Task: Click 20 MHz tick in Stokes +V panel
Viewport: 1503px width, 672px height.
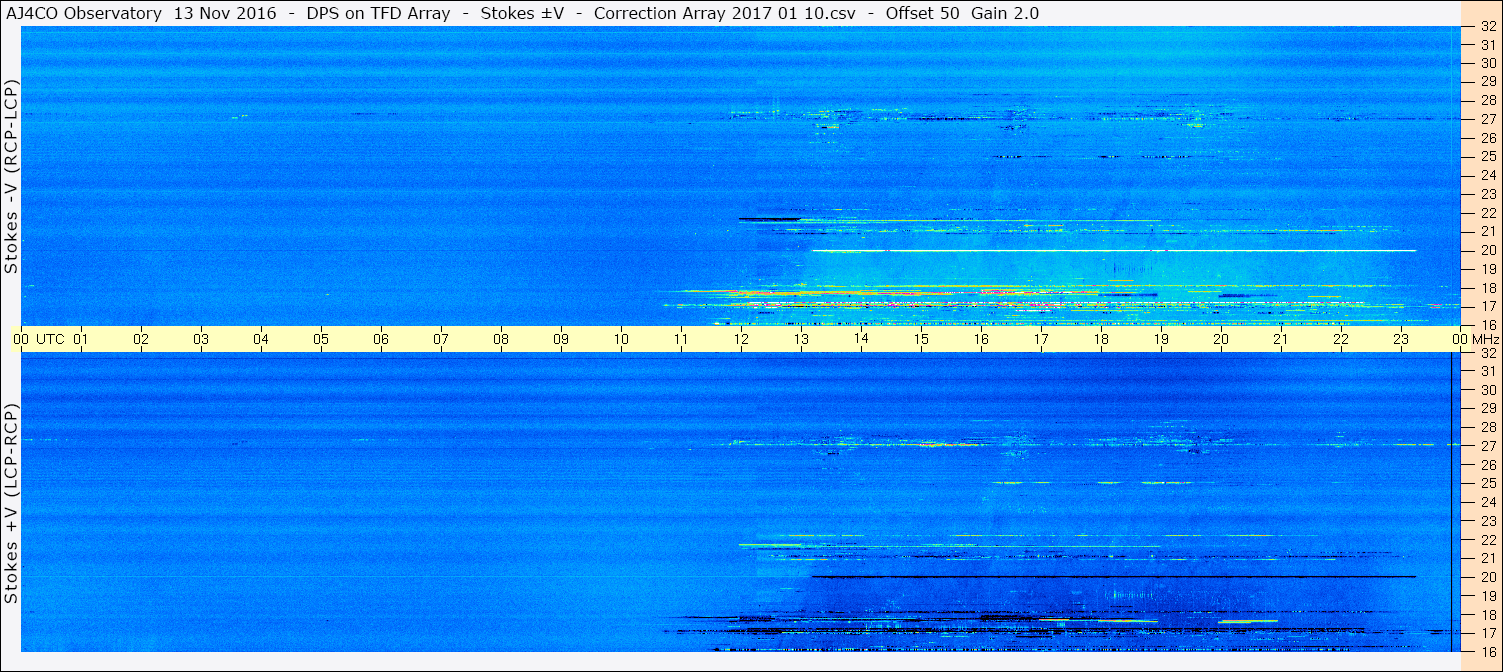Action: tap(1488, 577)
